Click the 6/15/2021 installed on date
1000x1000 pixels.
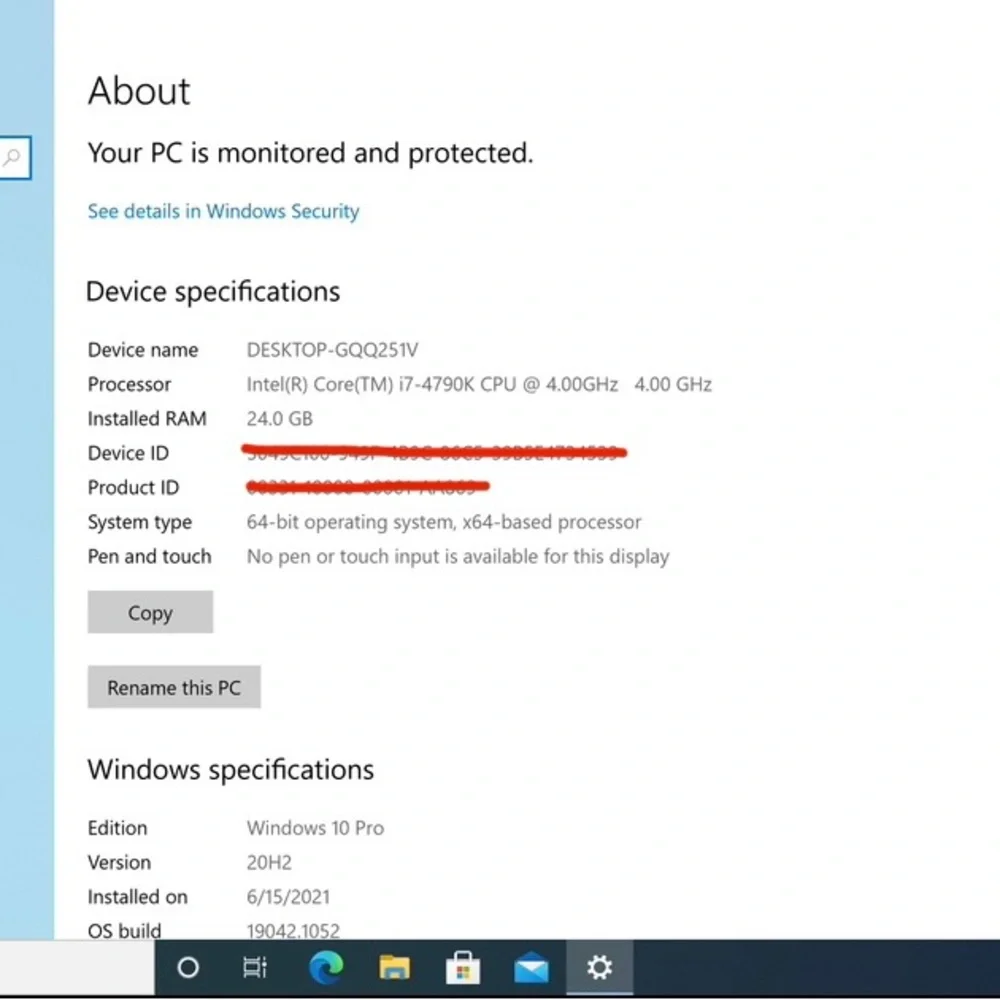point(288,897)
